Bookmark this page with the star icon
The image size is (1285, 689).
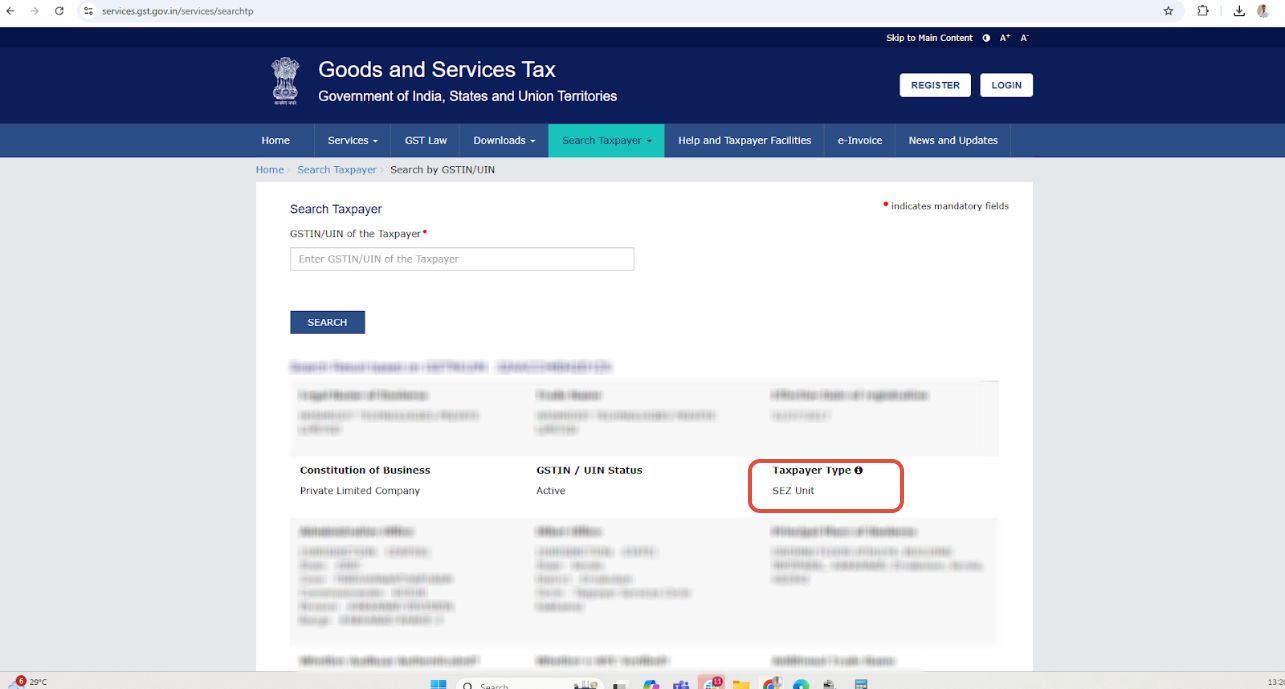pyautogui.click(x=1168, y=11)
